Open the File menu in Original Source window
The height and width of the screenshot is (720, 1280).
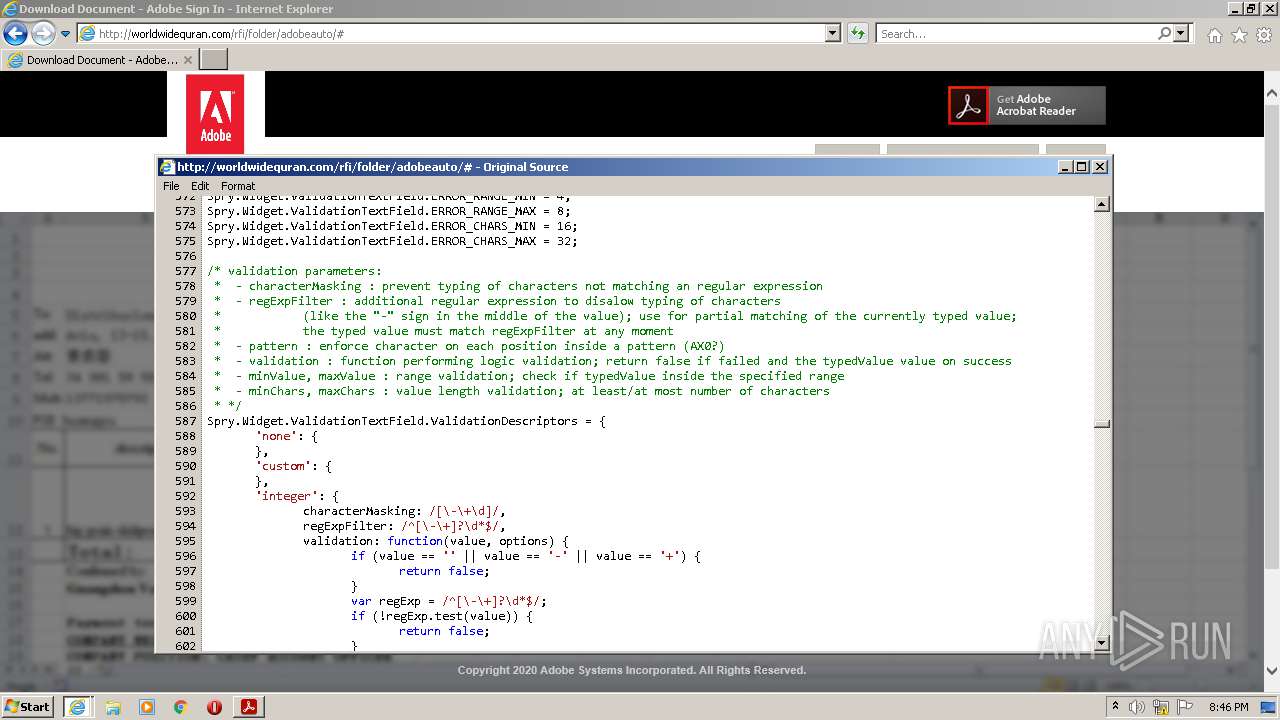point(171,186)
